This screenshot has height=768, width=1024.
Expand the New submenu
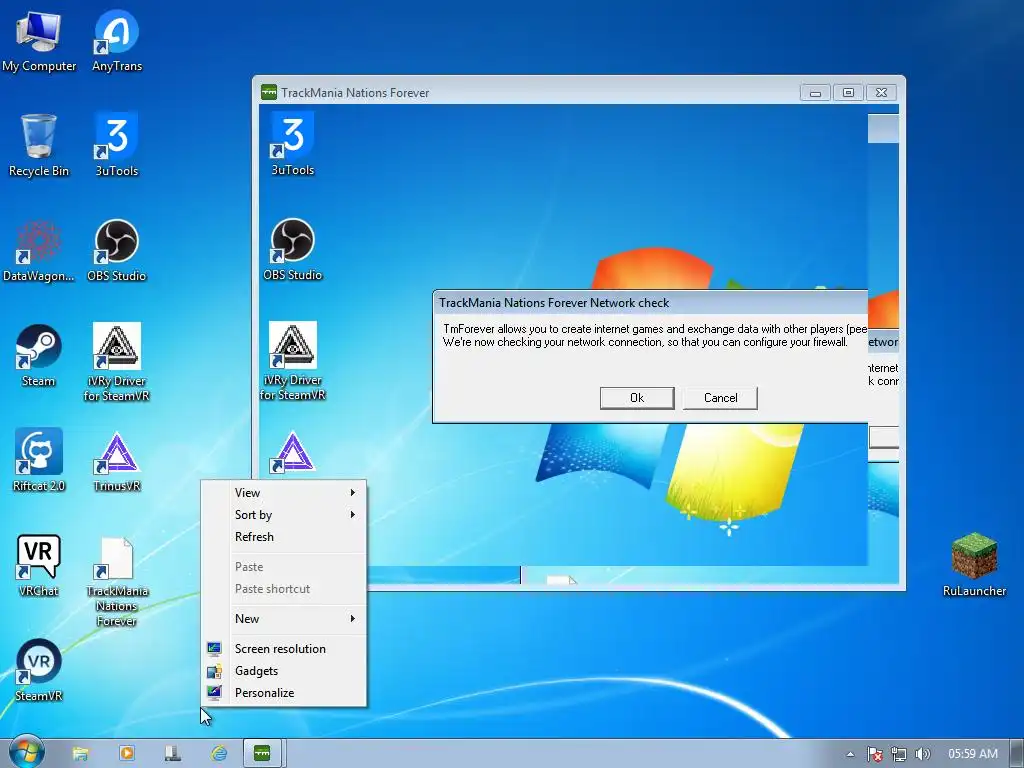pyautogui.click(x=284, y=618)
